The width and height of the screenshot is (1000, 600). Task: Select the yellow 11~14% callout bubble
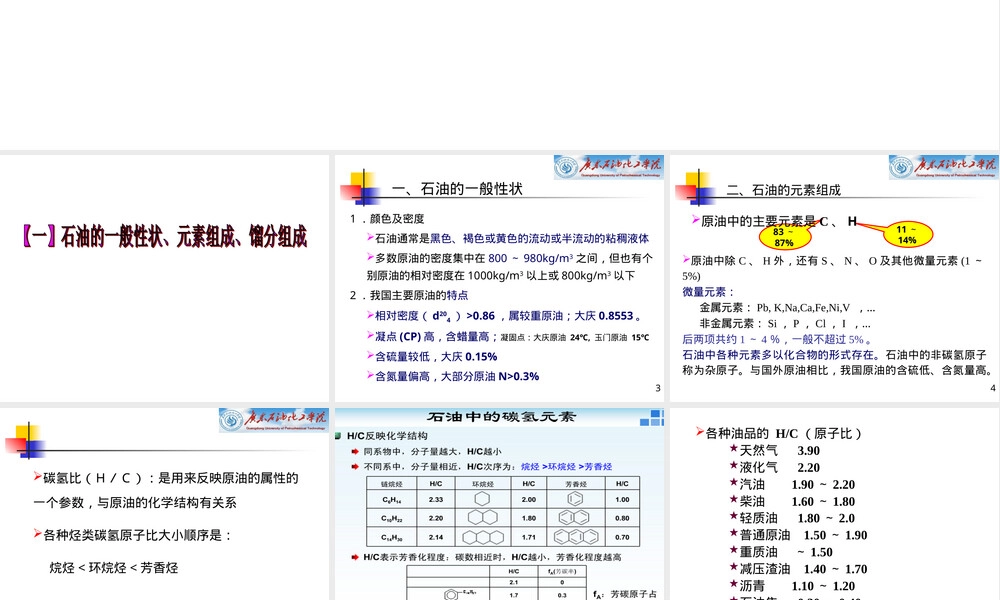coord(908,235)
